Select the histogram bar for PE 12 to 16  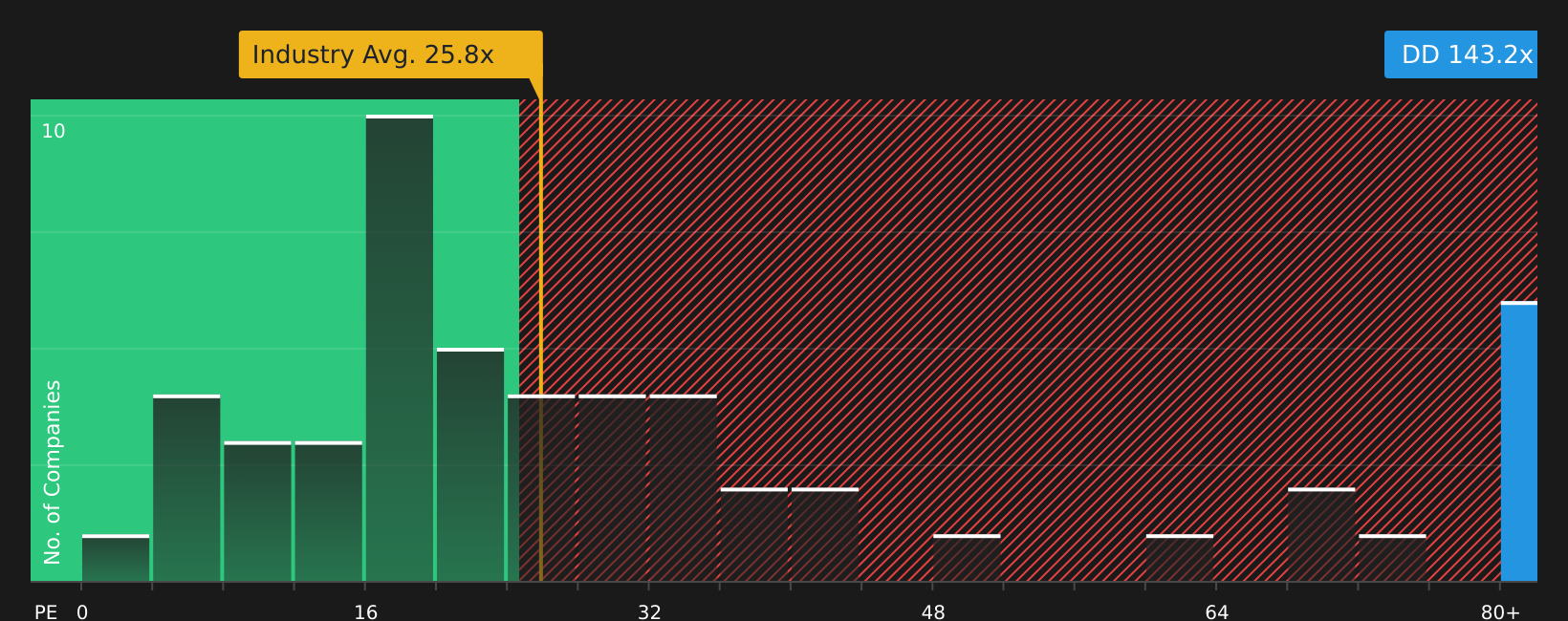(x=329, y=511)
